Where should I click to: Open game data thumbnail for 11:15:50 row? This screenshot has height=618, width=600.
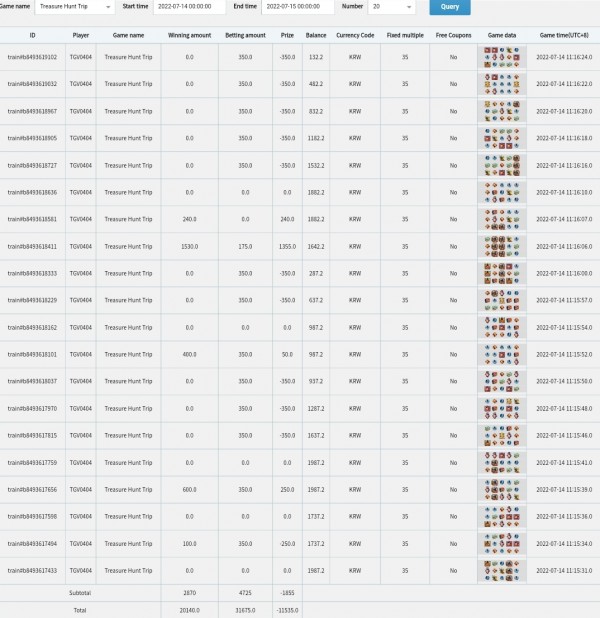[x=502, y=381]
